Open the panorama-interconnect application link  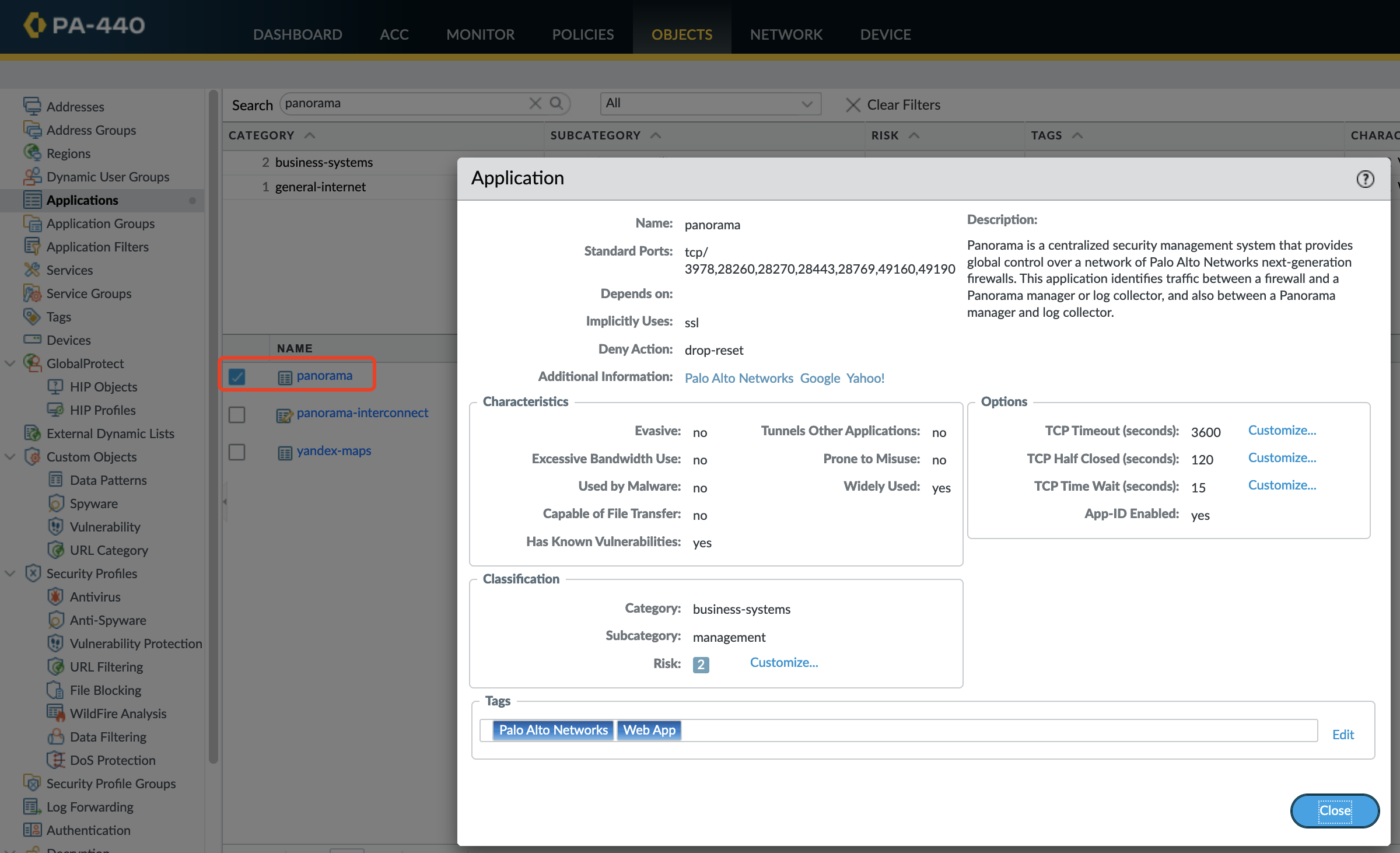pyautogui.click(x=362, y=413)
